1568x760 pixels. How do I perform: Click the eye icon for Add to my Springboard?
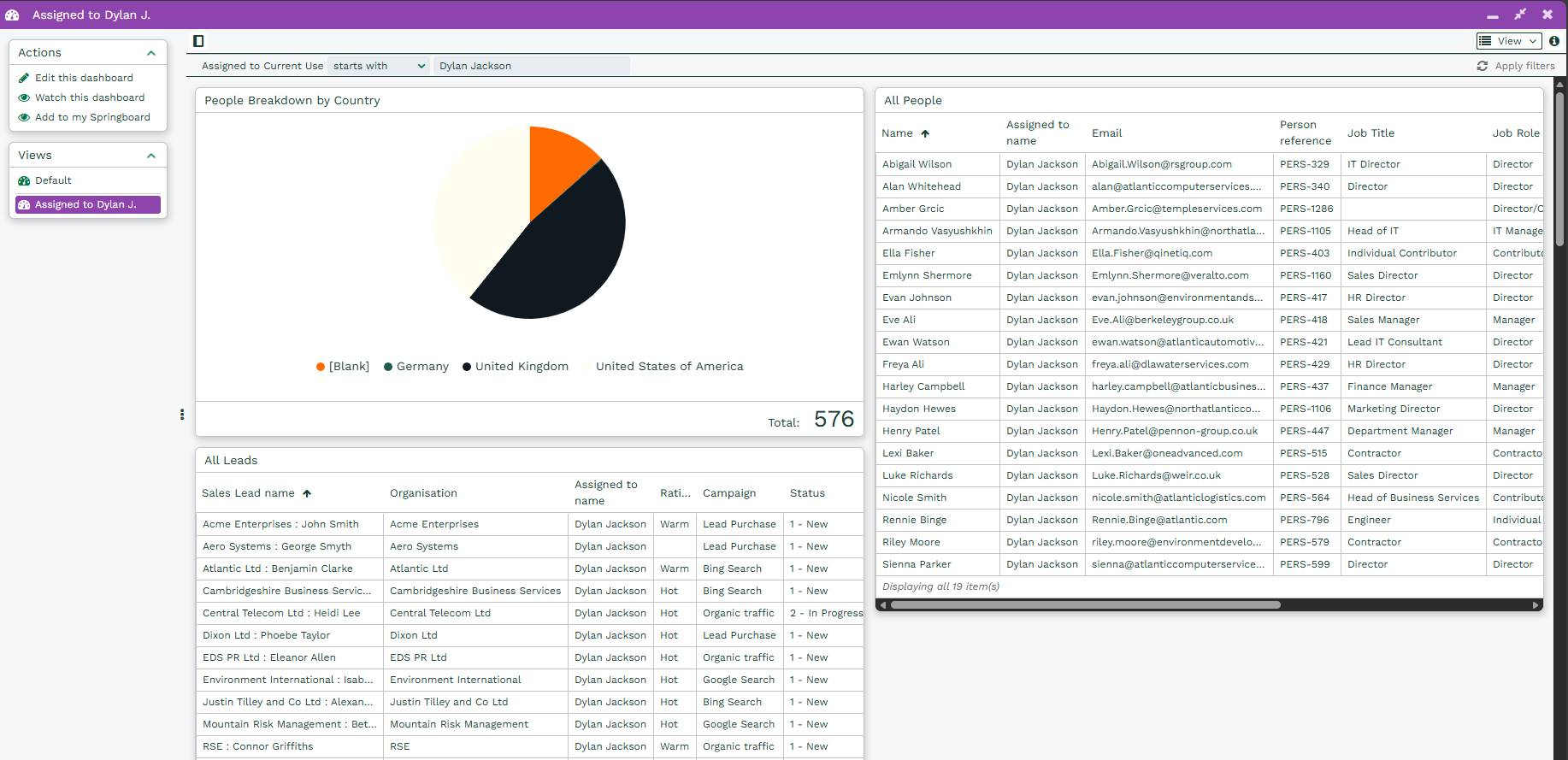pos(24,117)
